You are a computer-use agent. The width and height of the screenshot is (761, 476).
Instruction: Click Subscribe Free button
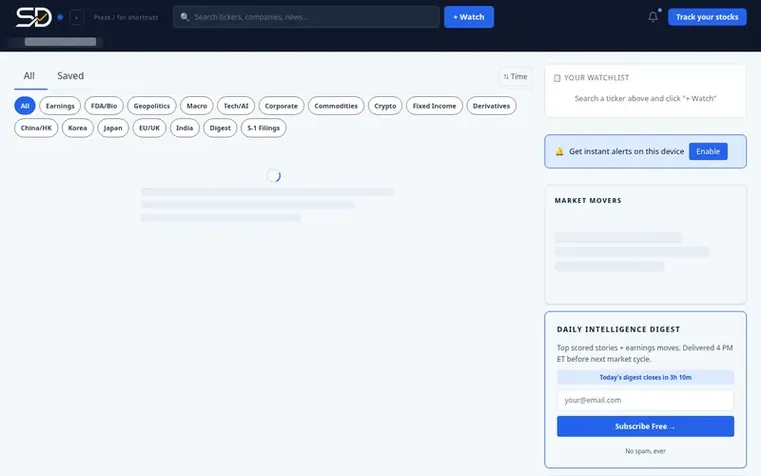(645, 426)
